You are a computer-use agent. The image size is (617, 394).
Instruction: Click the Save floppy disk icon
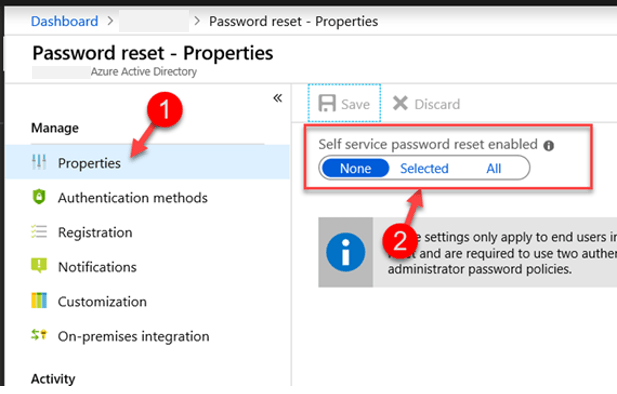[327, 104]
